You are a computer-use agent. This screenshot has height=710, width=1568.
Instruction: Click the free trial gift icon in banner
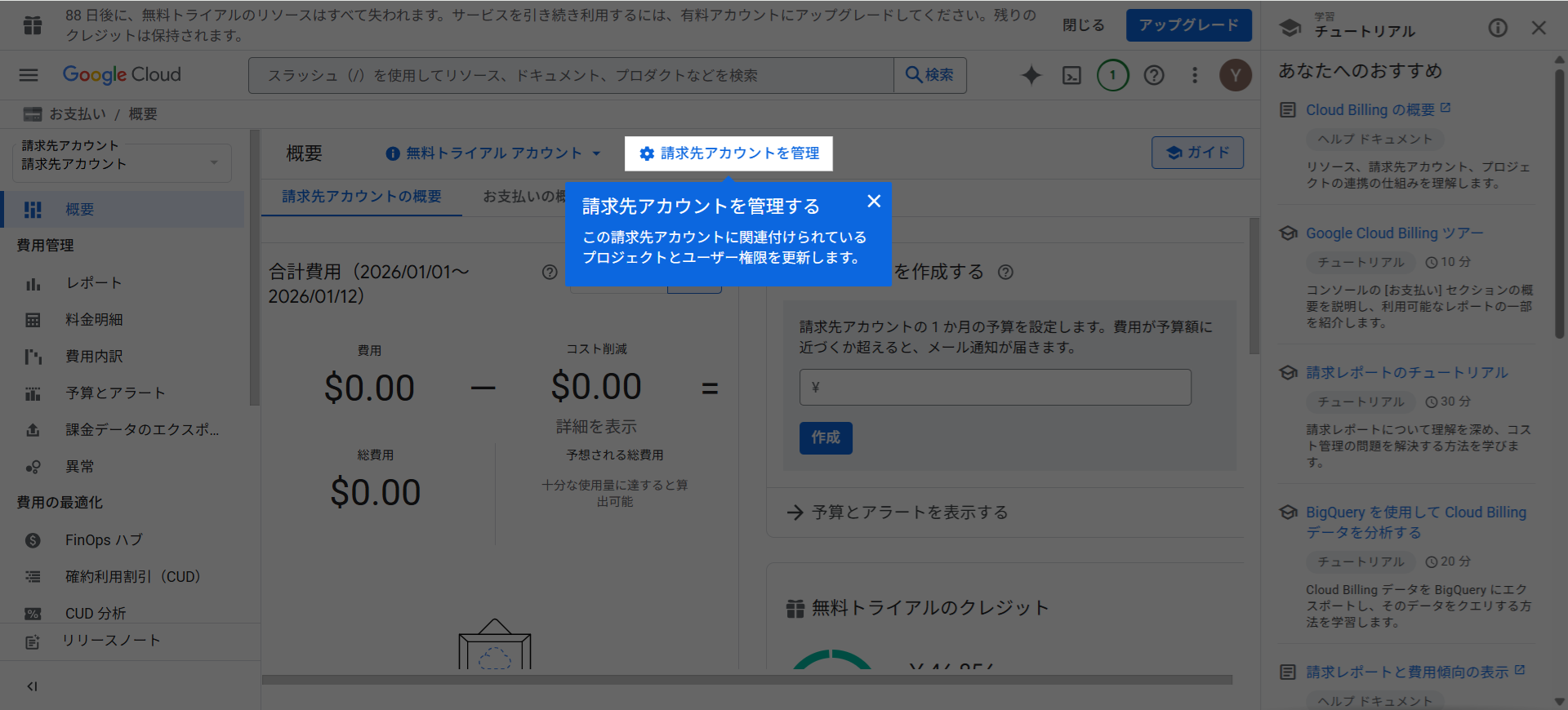pyautogui.click(x=33, y=25)
